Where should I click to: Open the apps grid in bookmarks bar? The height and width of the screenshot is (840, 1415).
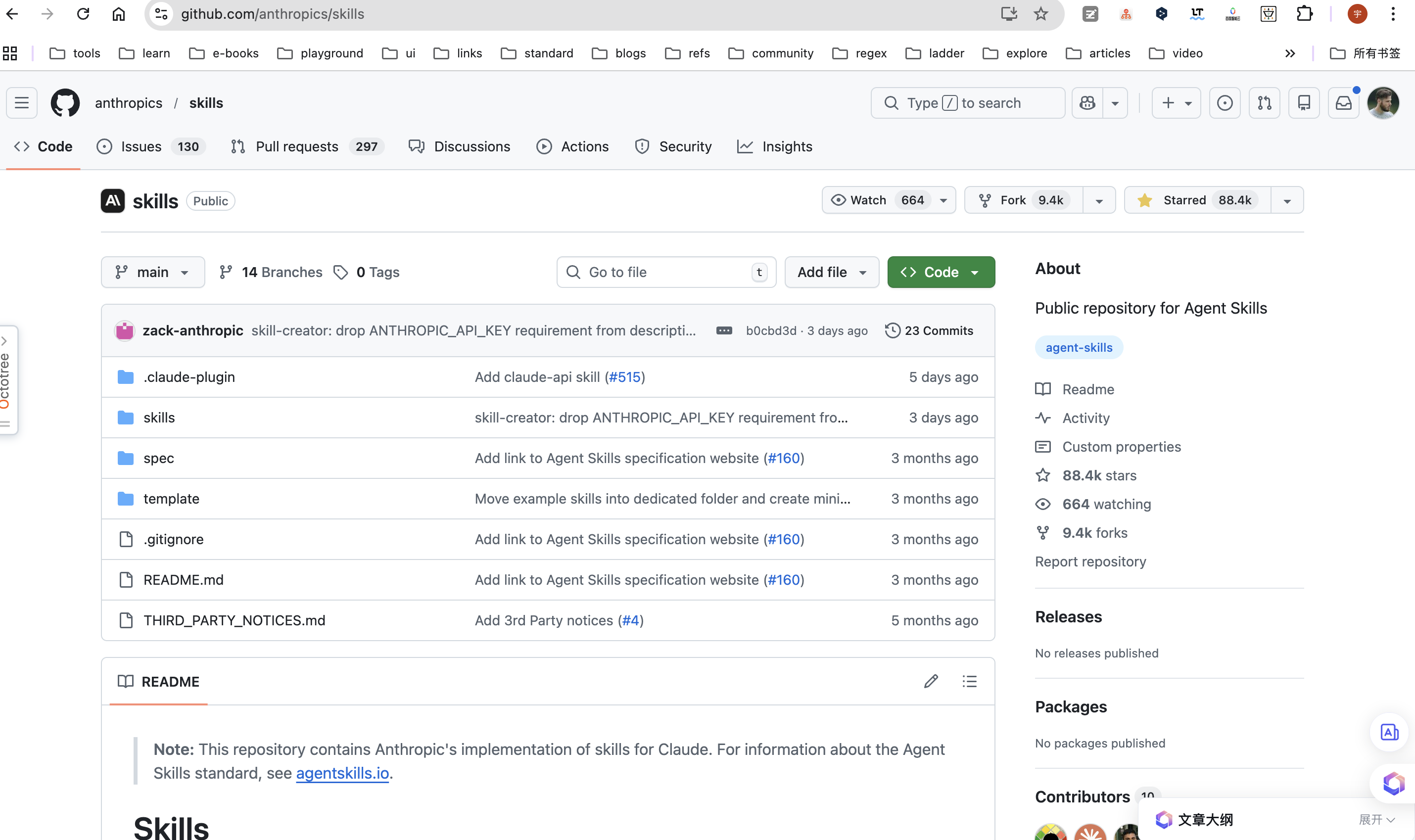pyautogui.click(x=10, y=53)
